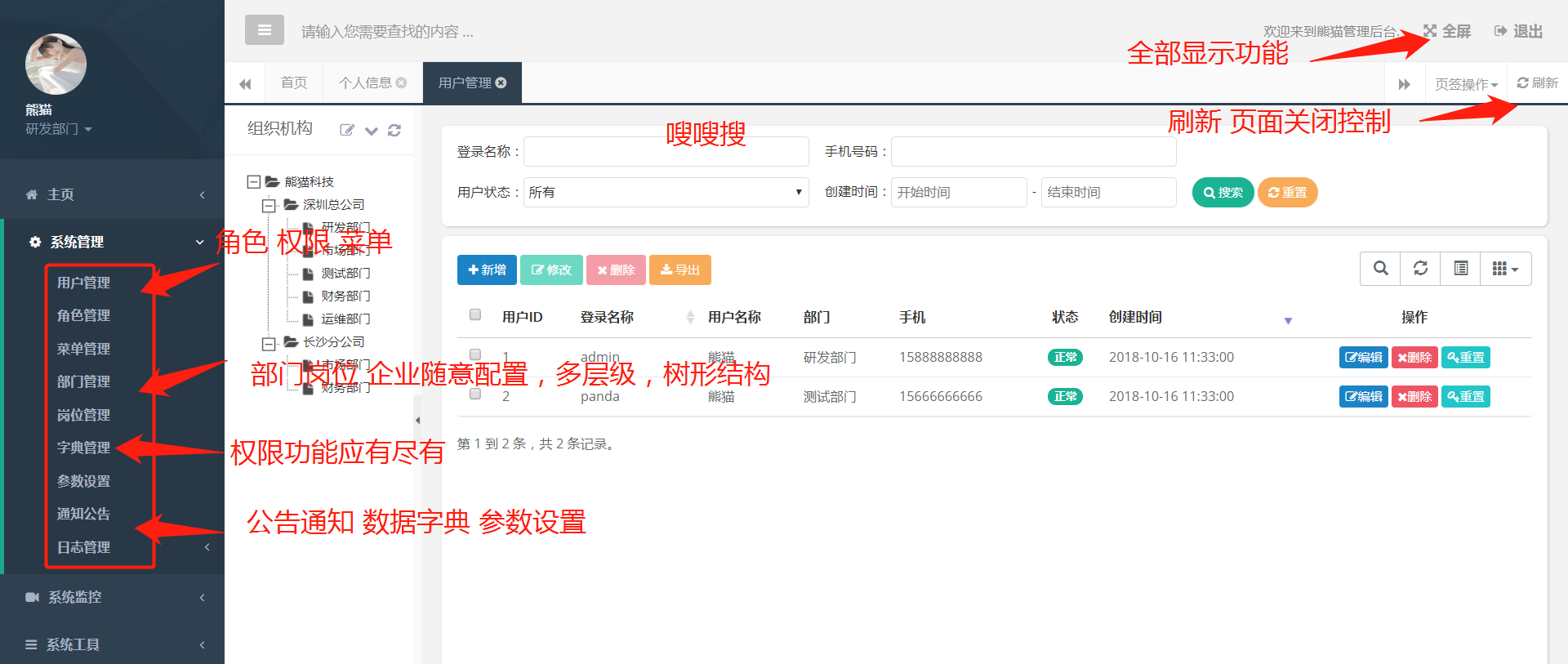Click the 结束时间 date field
The height and width of the screenshot is (664, 1568).
point(1109,192)
